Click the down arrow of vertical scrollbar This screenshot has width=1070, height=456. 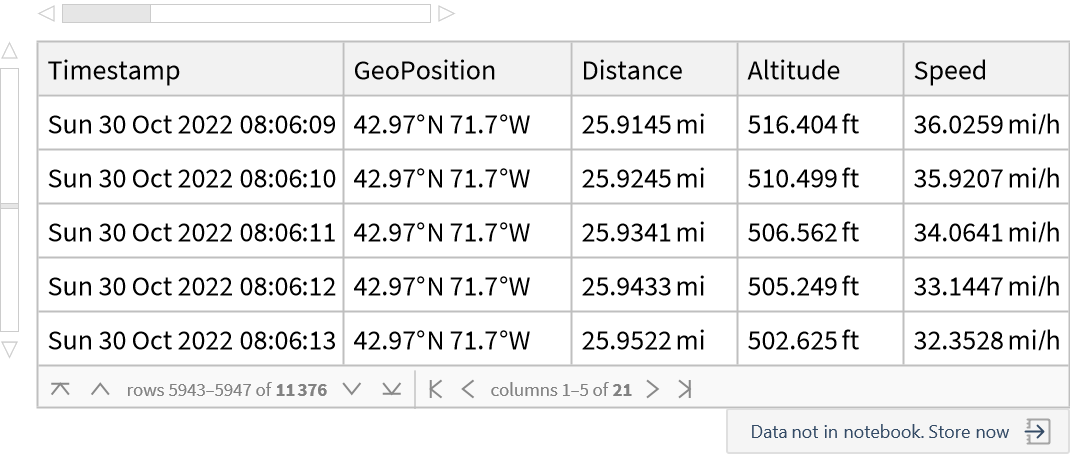coord(9,349)
